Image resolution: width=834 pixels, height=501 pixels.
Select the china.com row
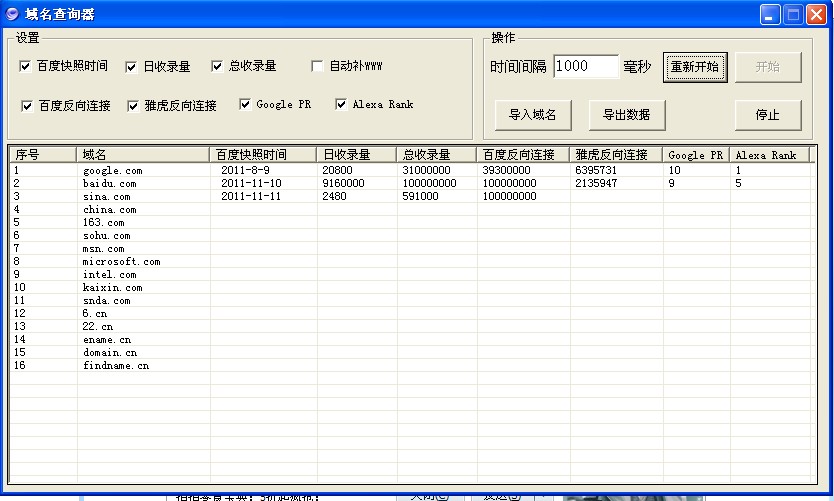[x=412, y=209]
